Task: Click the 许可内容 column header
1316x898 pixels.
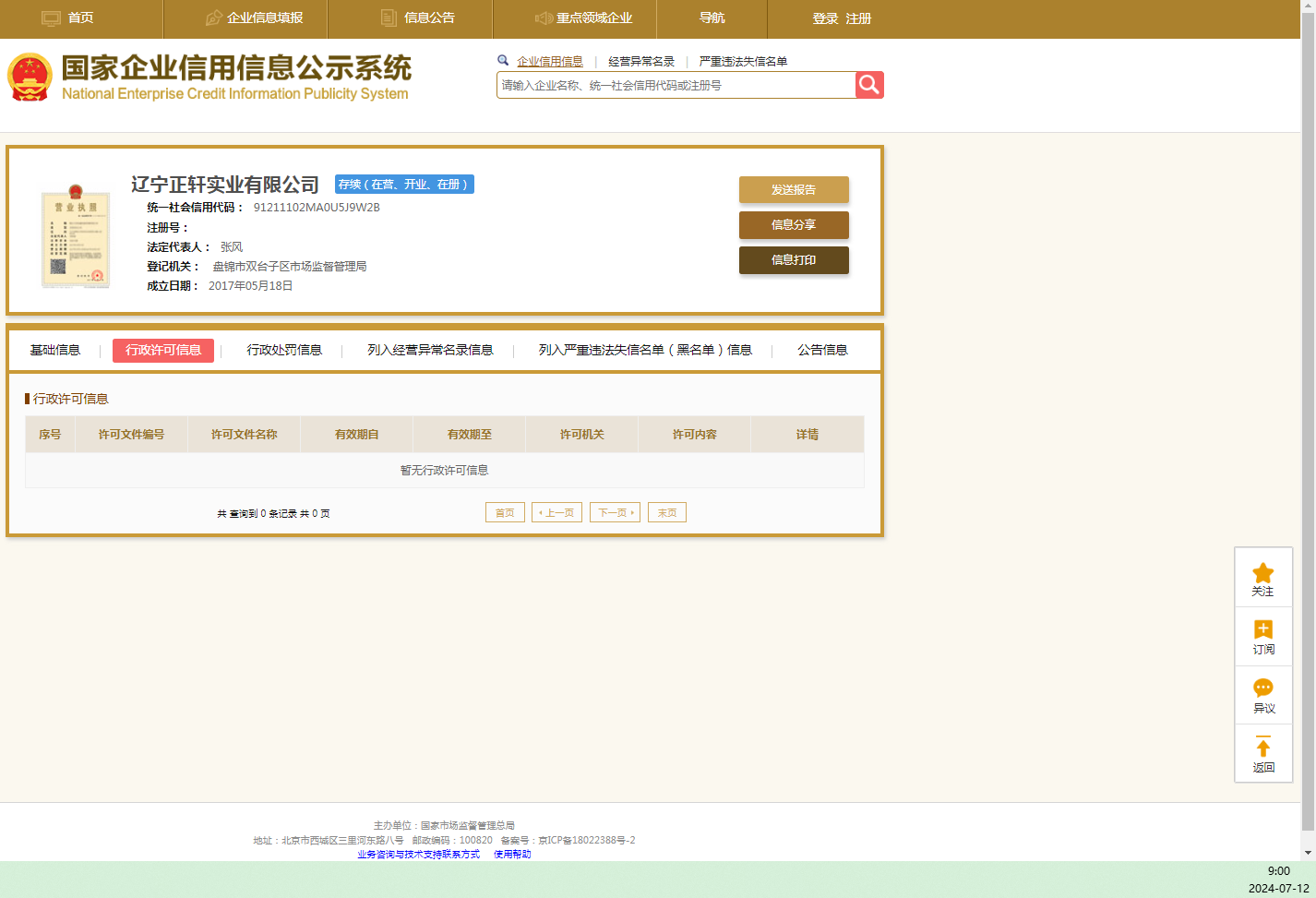Action: coord(694,434)
